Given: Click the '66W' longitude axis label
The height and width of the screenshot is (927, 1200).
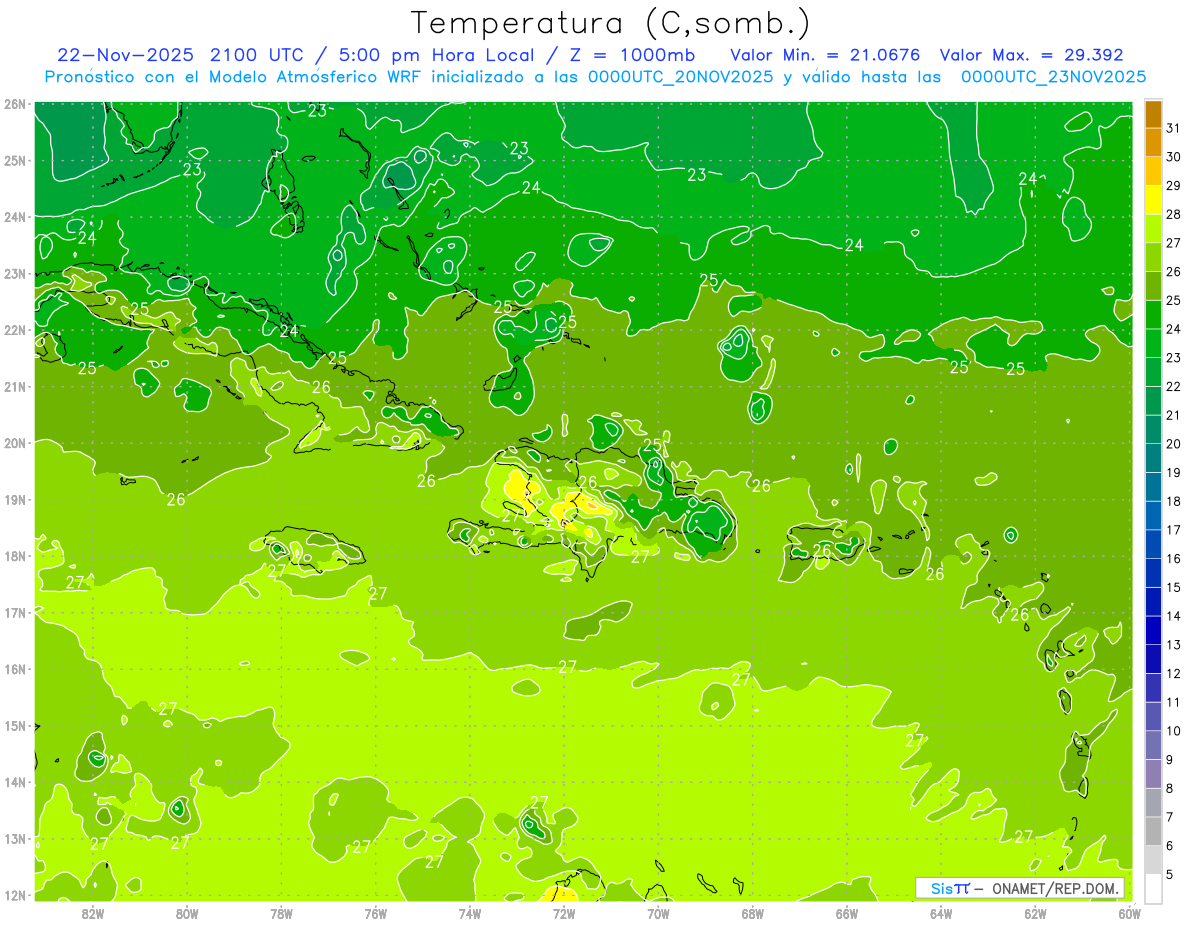Looking at the screenshot, I should 847,913.
